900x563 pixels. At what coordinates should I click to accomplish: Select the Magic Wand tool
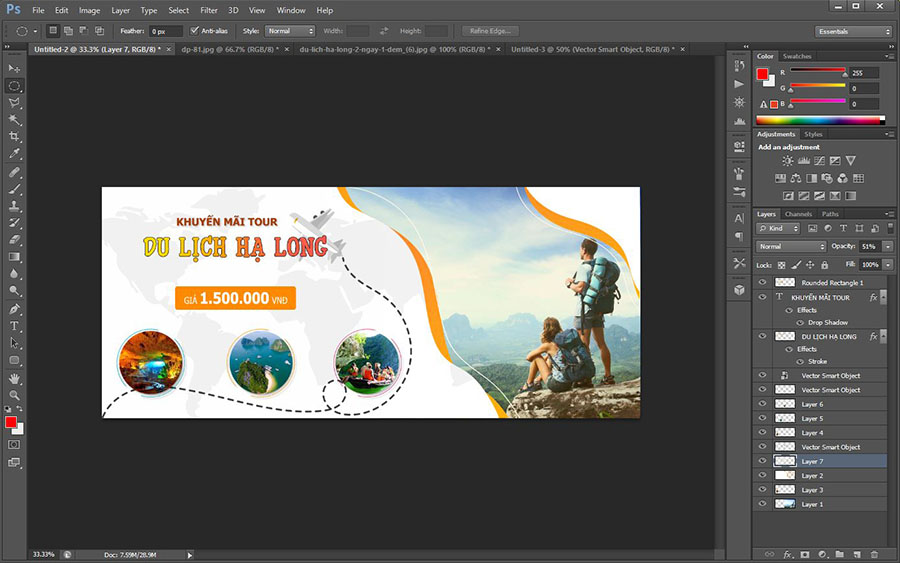pos(14,119)
